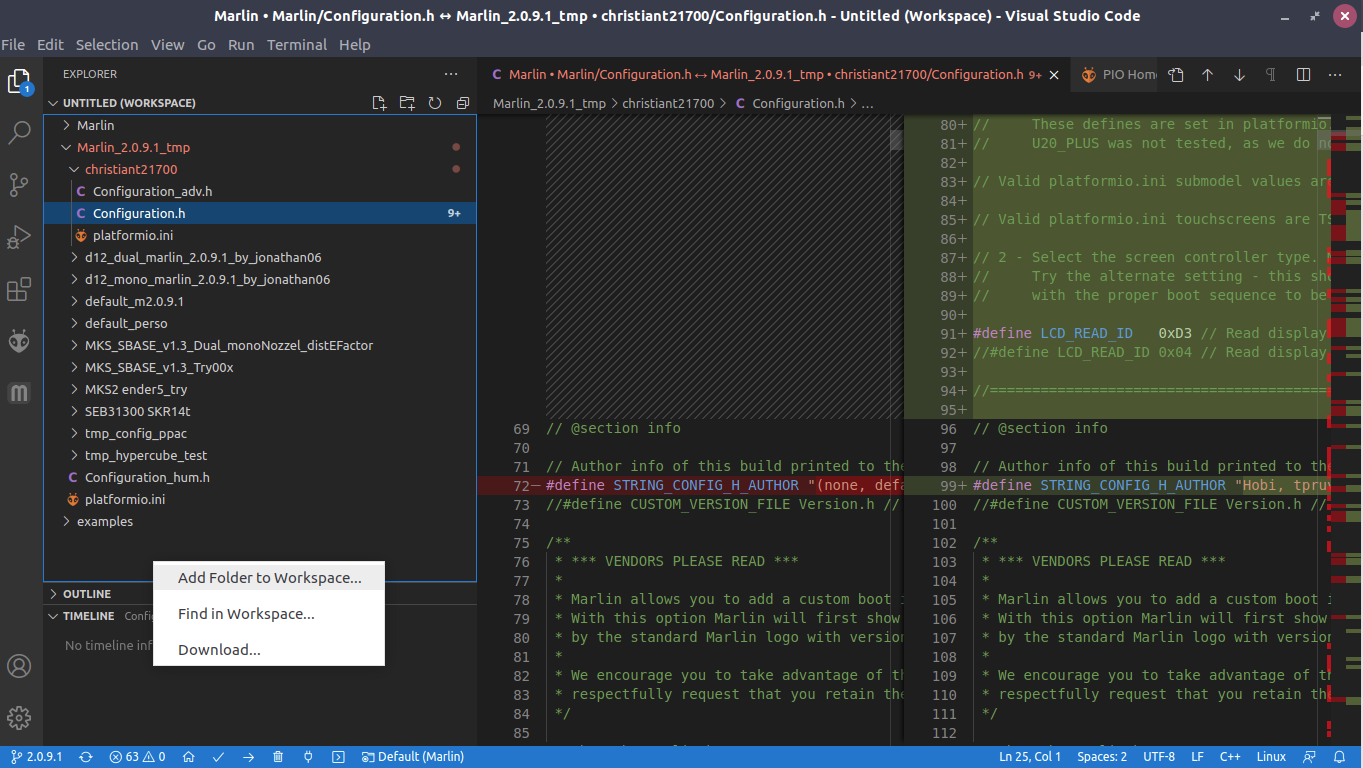Click the New File icon in Explorer header
The image size is (1363, 768).
click(x=379, y=103)
